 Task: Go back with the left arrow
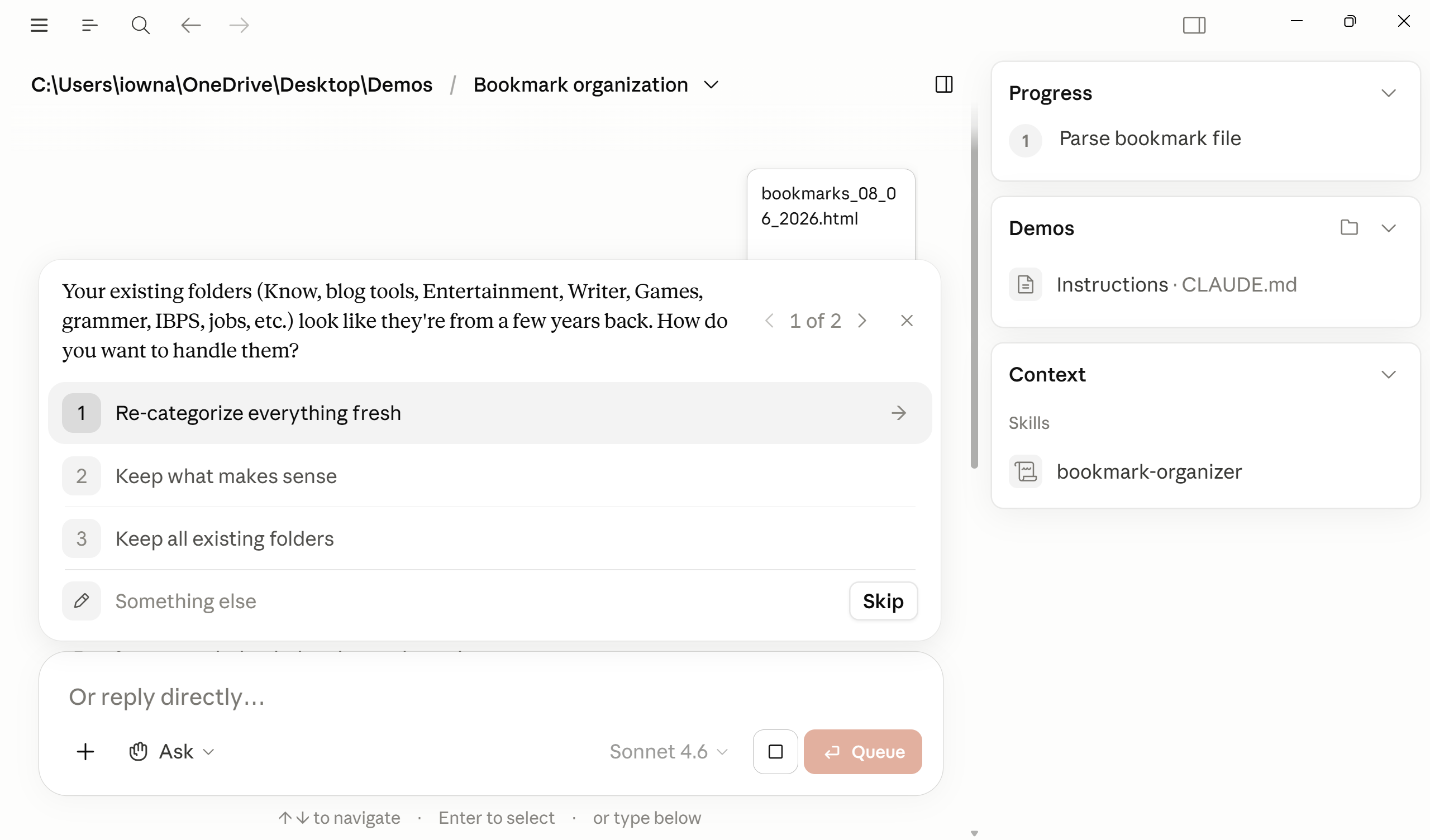(x=190, y=25)
